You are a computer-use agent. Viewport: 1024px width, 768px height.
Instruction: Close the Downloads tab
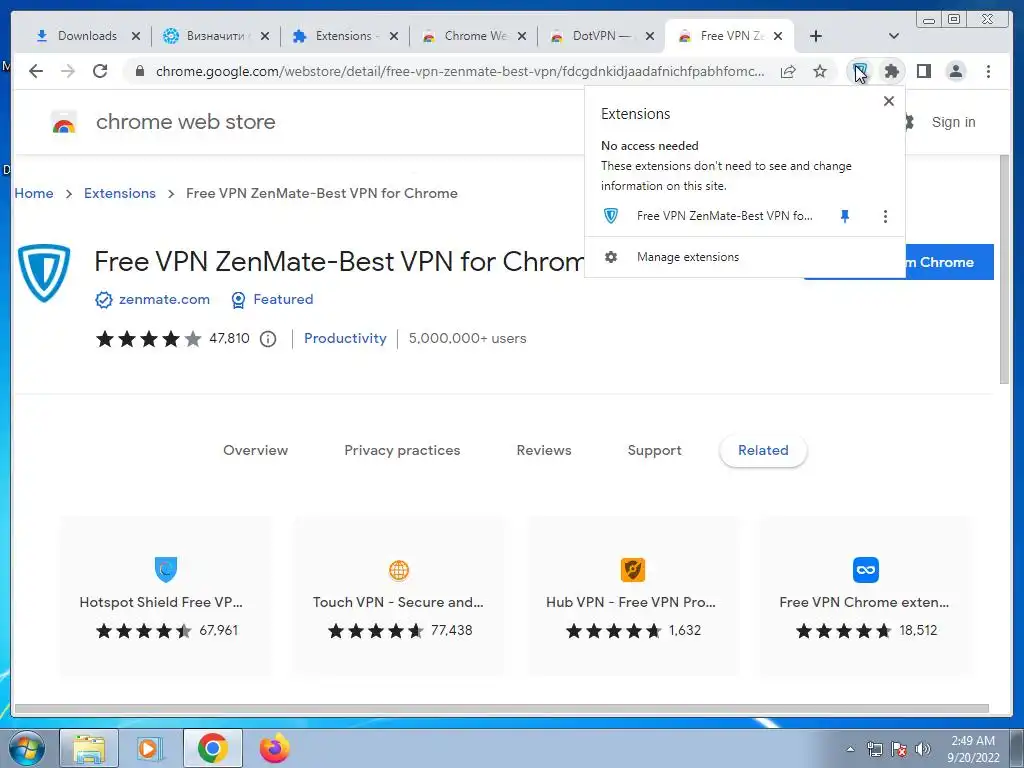(x=136, y=37)
